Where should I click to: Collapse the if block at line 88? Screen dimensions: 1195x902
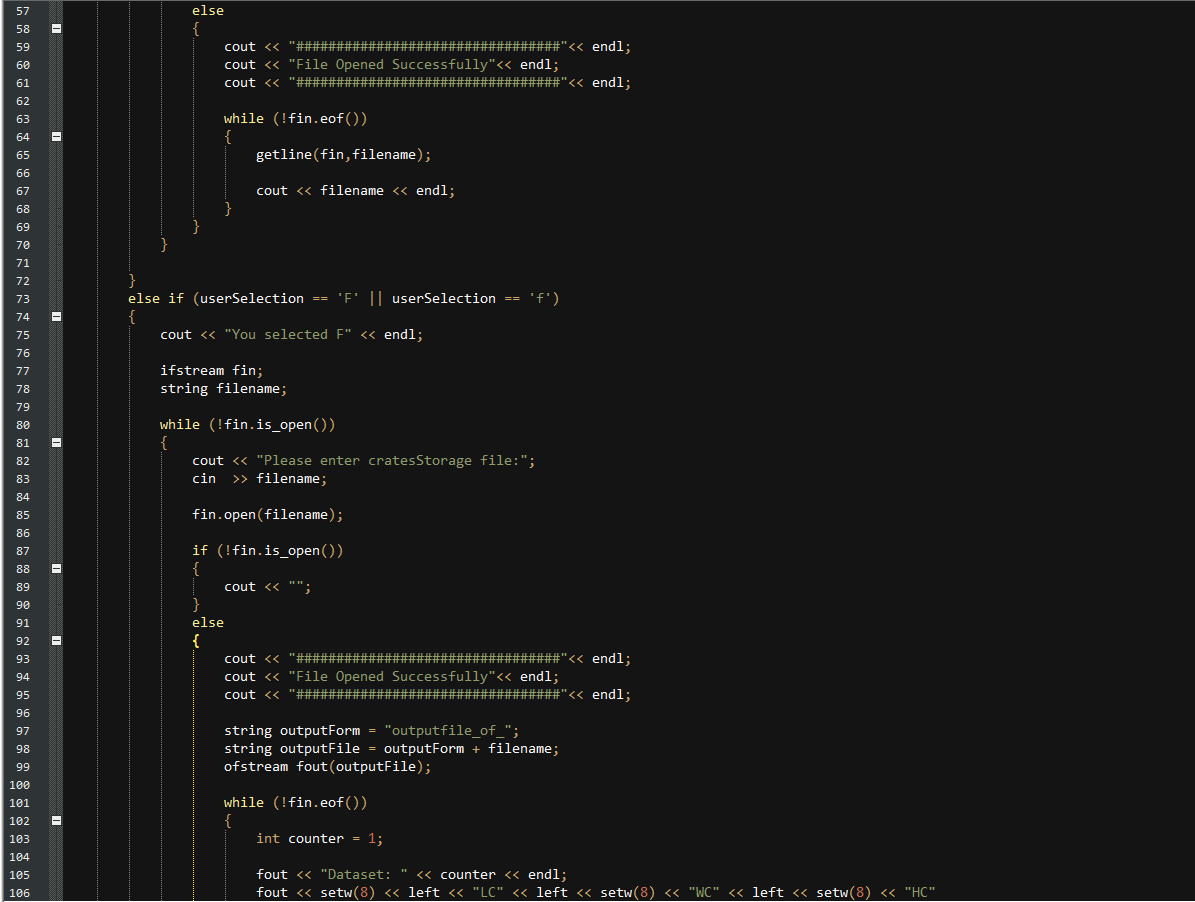pos(56,568)
